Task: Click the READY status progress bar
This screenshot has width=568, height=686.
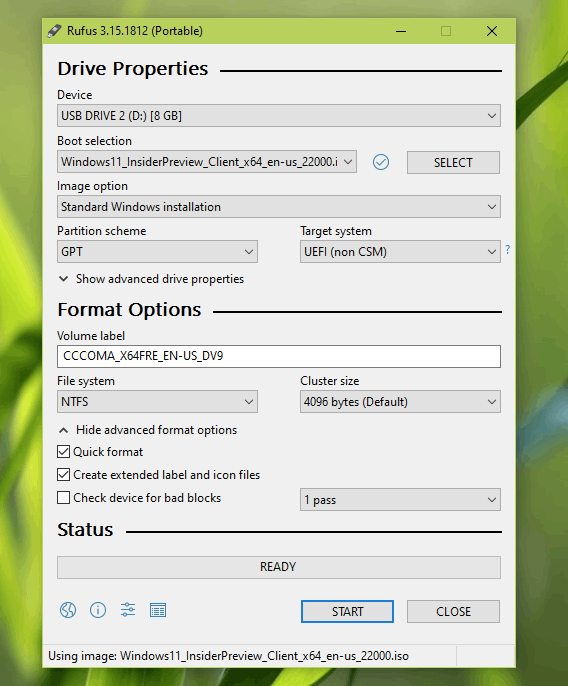Action: 279,567
